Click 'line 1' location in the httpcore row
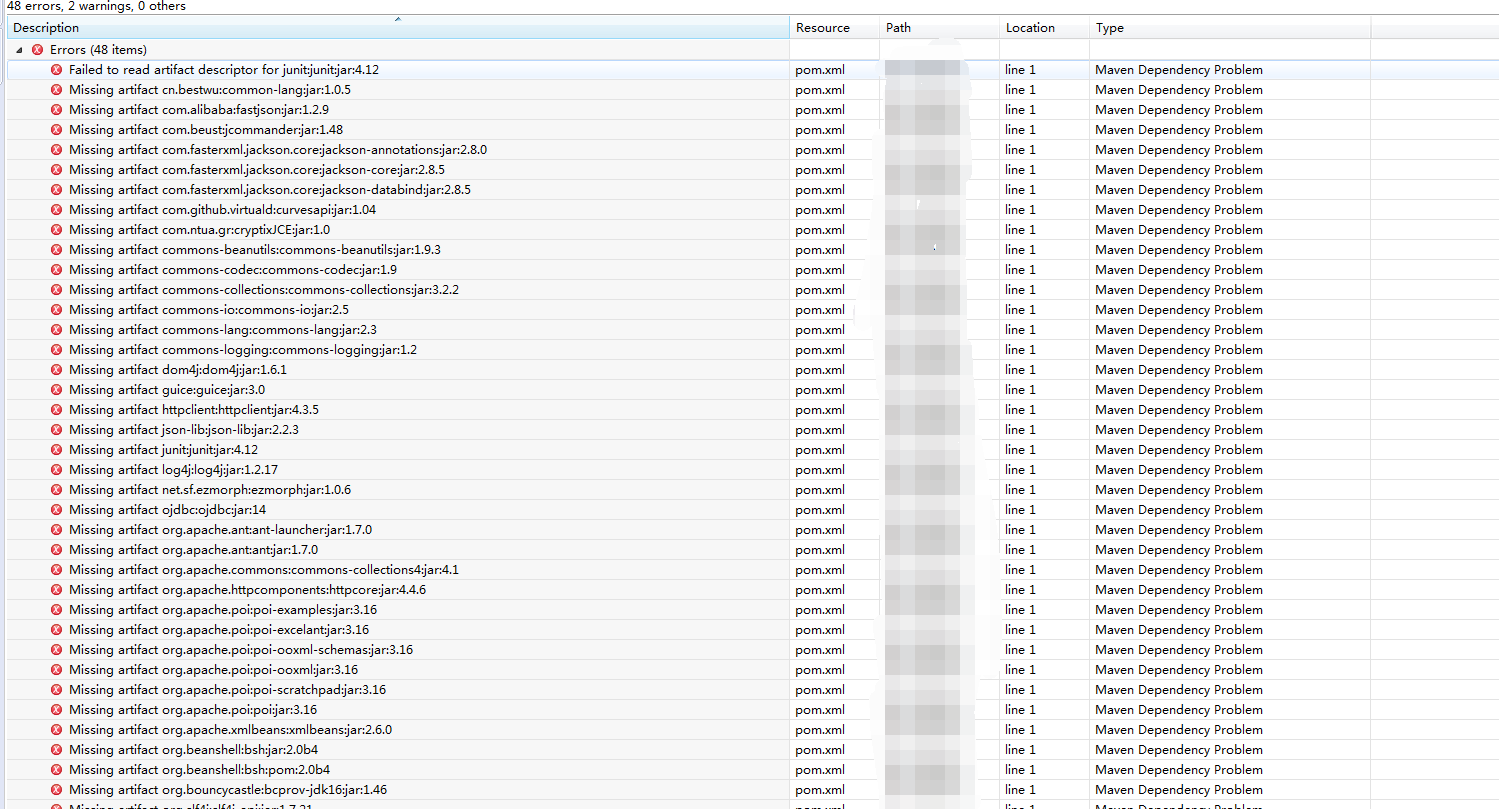This screenshot has width=1499, height=809. tap(1021, 590)
